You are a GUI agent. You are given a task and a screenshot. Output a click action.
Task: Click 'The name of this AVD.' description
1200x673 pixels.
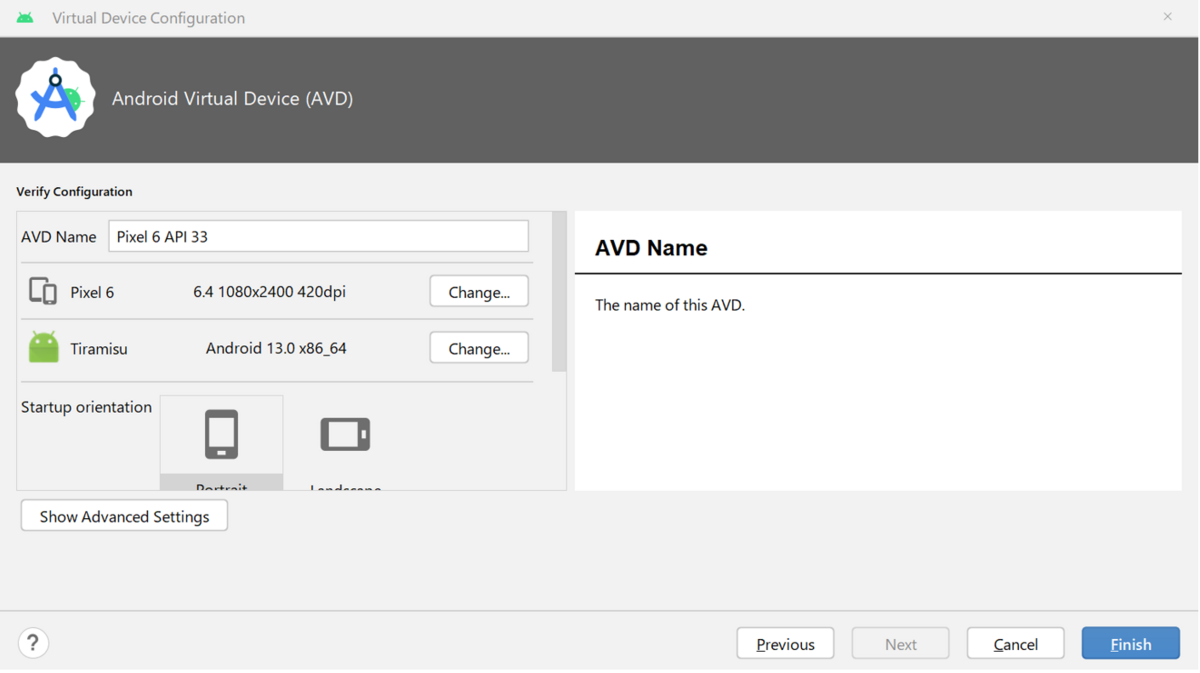670,305
